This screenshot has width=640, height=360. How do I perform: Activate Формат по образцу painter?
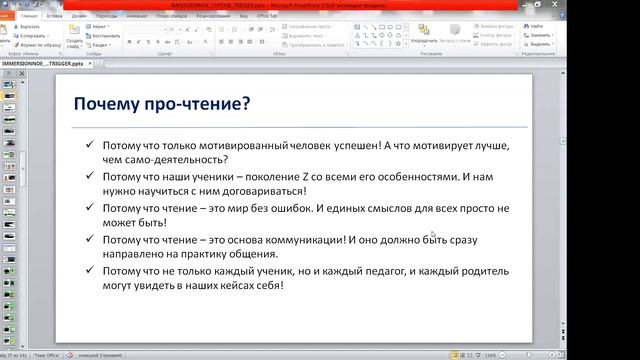pyautogui.click(x=38, y=45)
